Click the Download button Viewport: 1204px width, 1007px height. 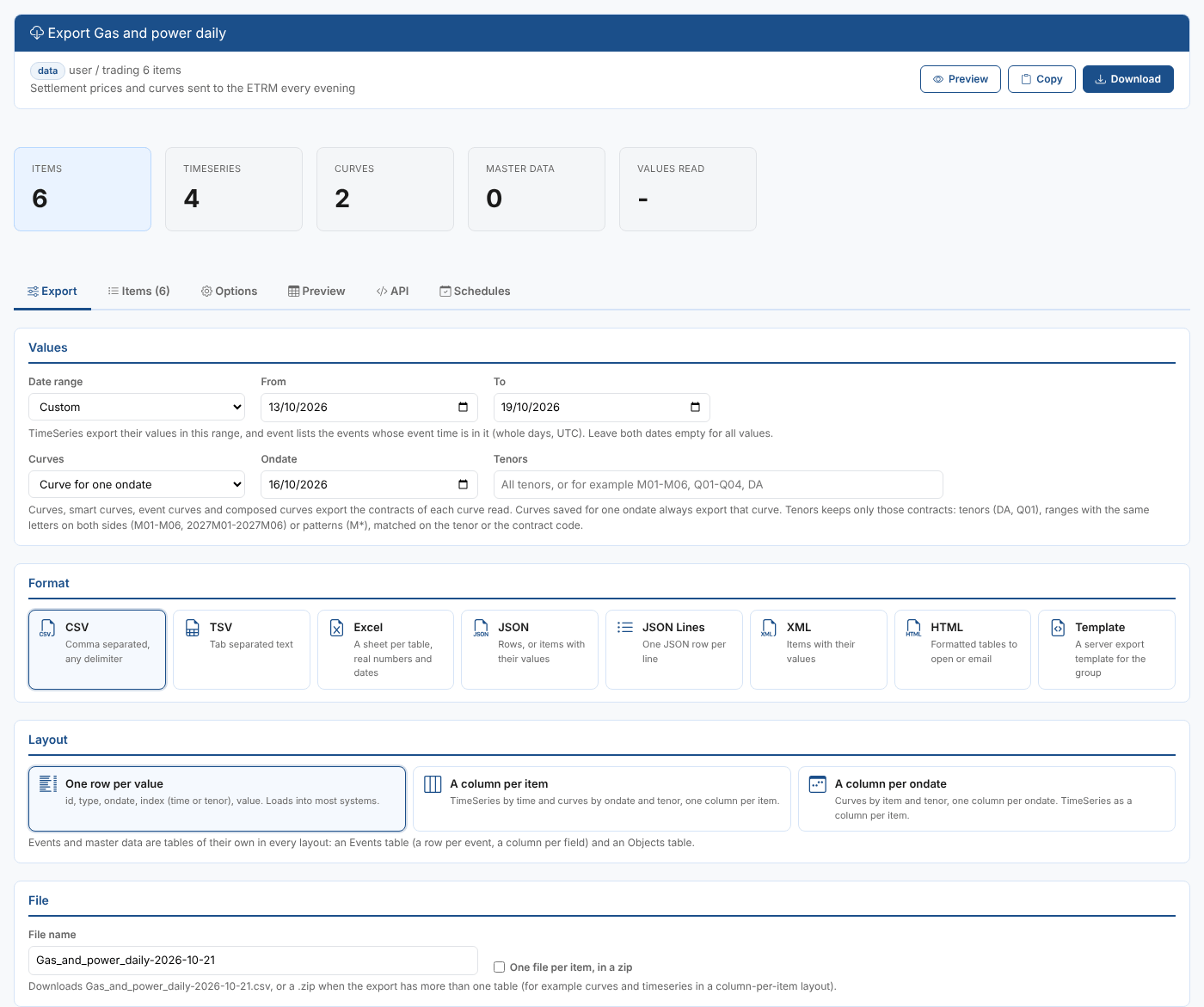point(1128,79)
